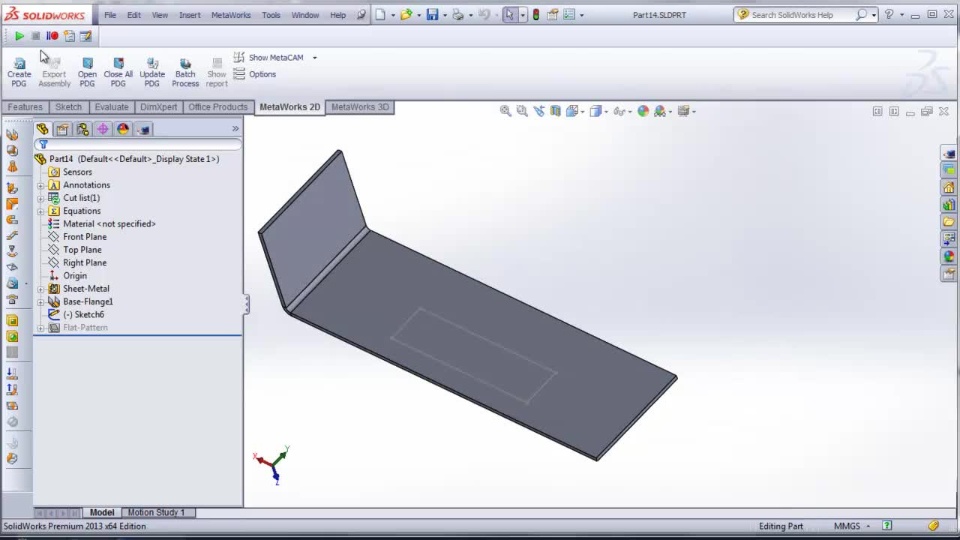Switch to the Features tab

pos(25,107)
